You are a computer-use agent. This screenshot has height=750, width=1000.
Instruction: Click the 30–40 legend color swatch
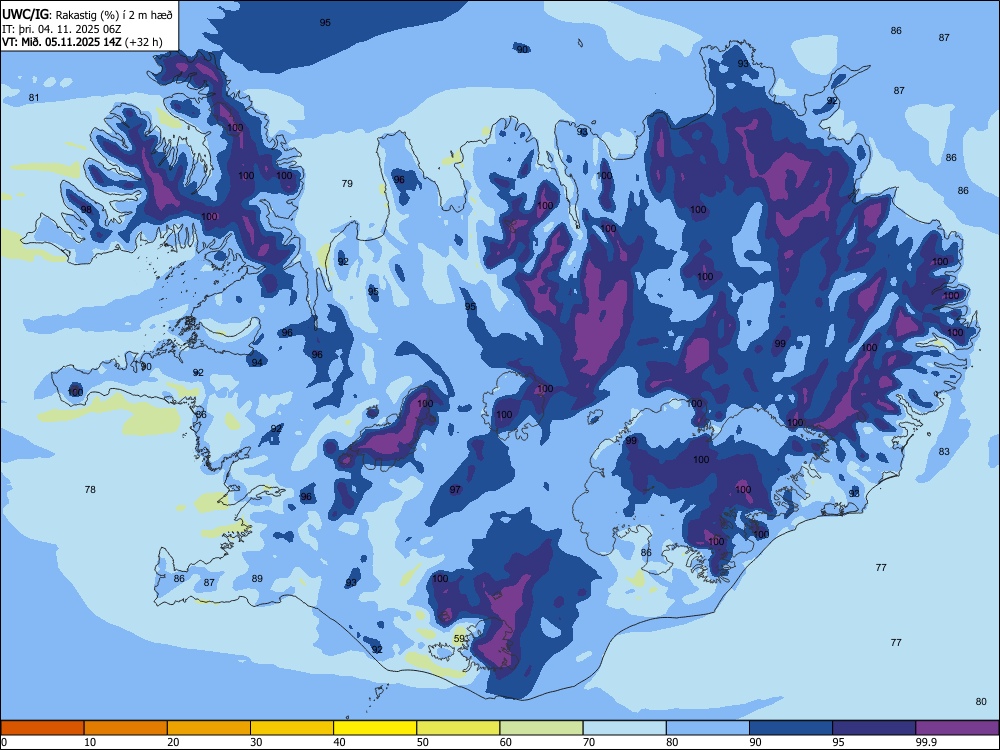click(292, 728)
